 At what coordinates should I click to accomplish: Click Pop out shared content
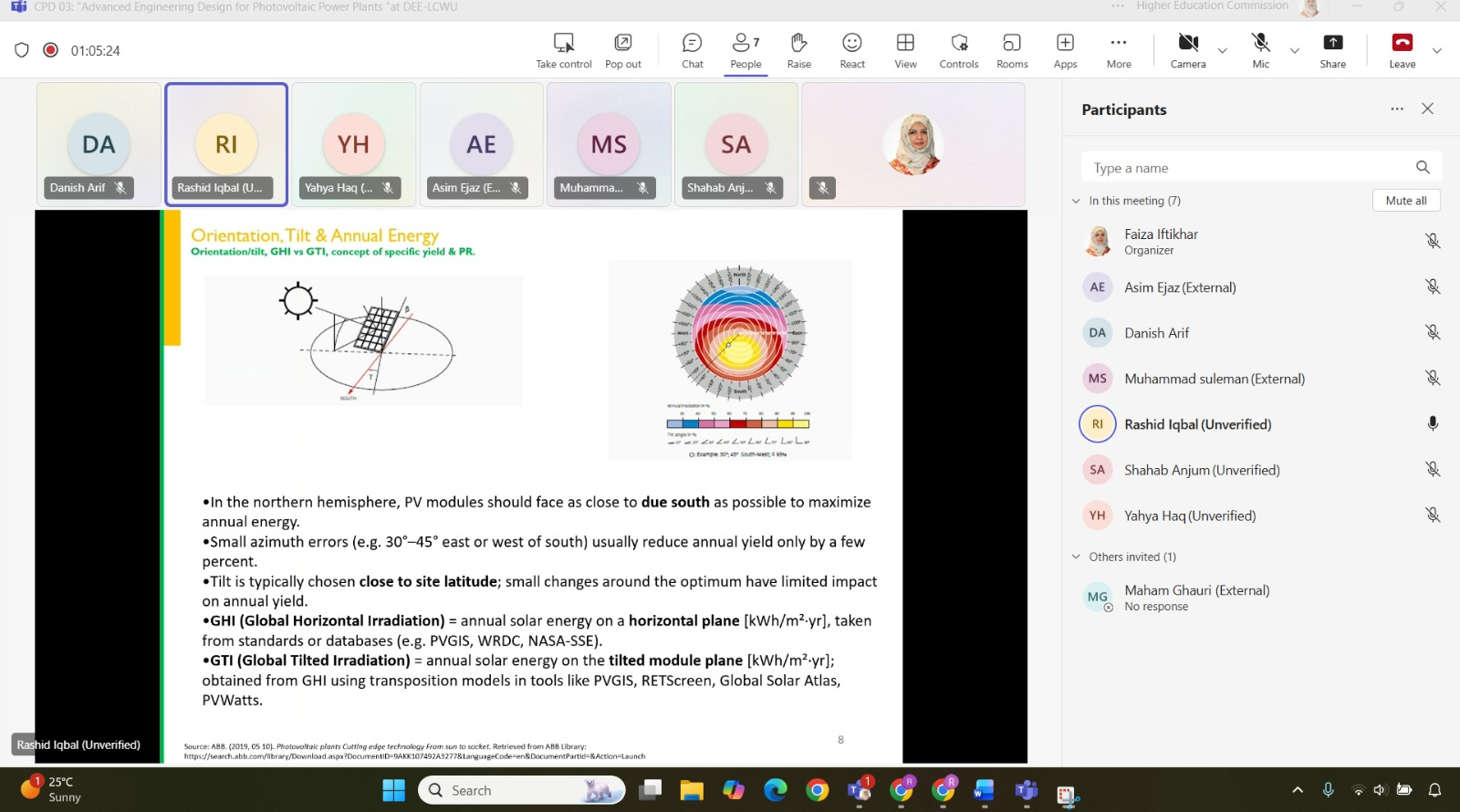[x=622, y=50]
